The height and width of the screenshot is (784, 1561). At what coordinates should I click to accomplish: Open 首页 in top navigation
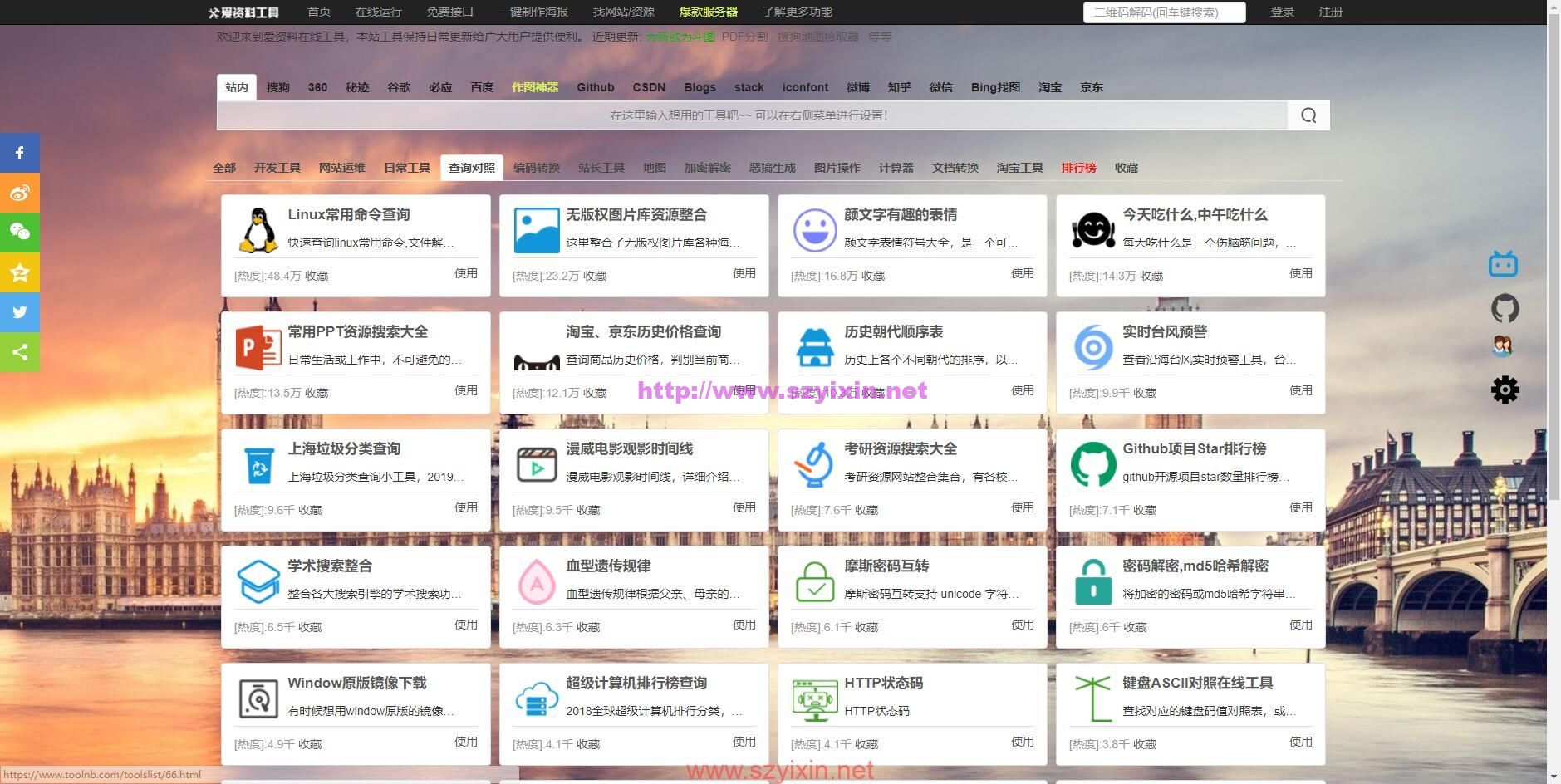319,12
